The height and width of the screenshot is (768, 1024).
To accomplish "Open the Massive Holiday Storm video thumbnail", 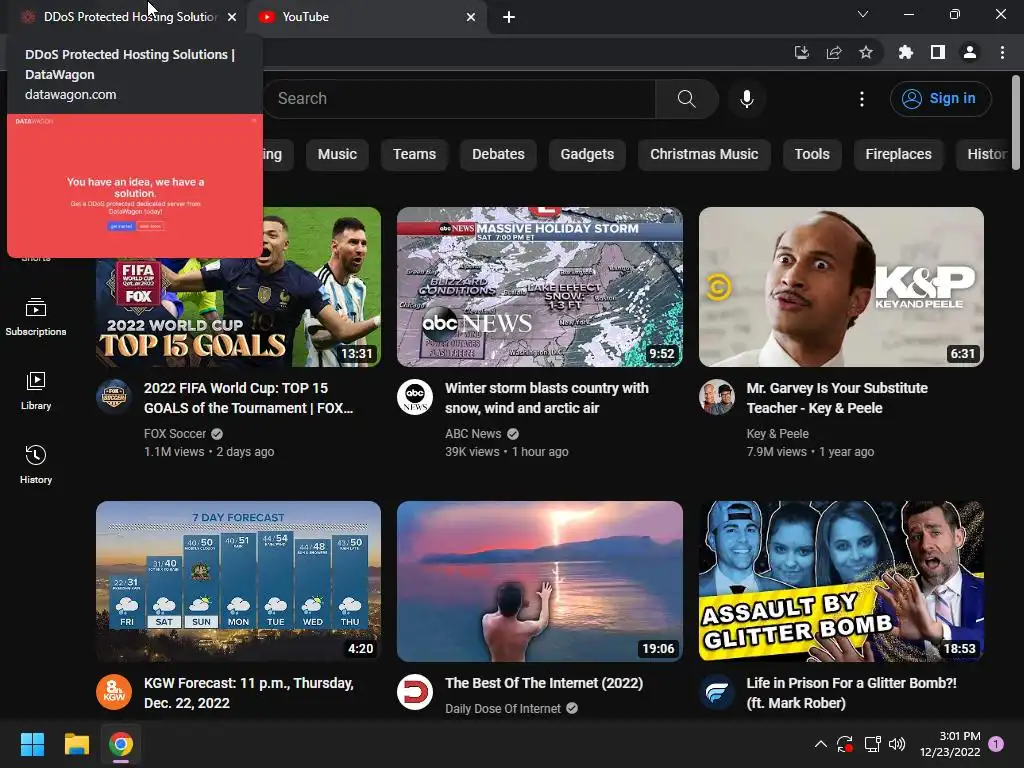I will click(540, 287).
